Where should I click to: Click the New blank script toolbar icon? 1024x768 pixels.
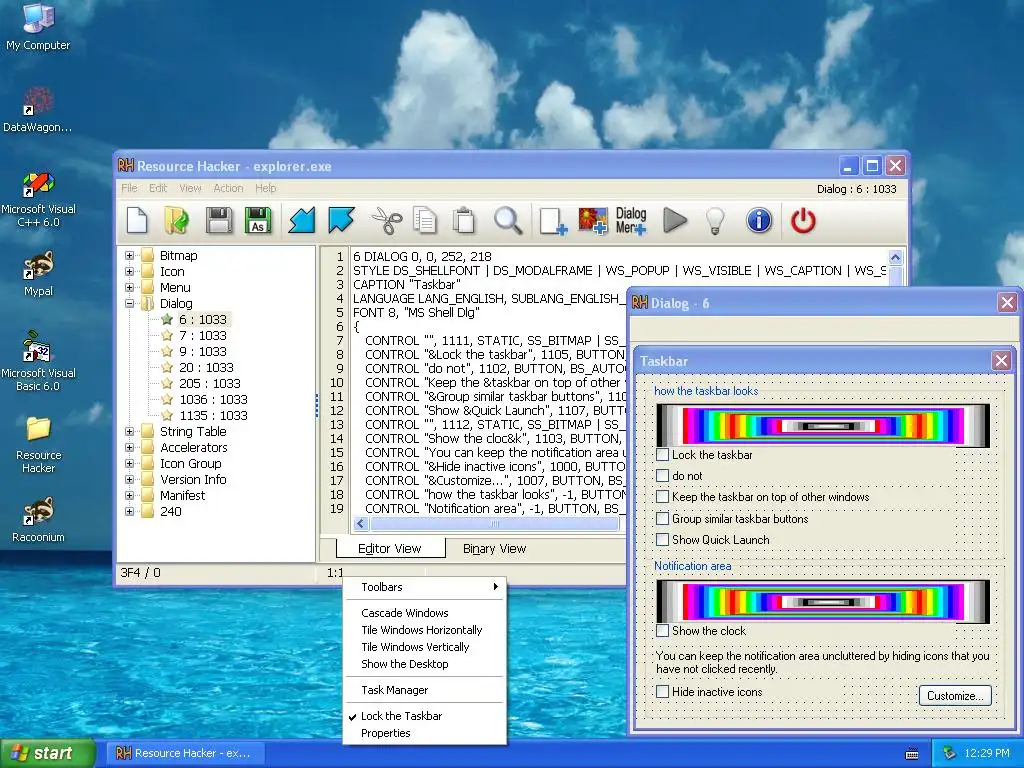137,220
